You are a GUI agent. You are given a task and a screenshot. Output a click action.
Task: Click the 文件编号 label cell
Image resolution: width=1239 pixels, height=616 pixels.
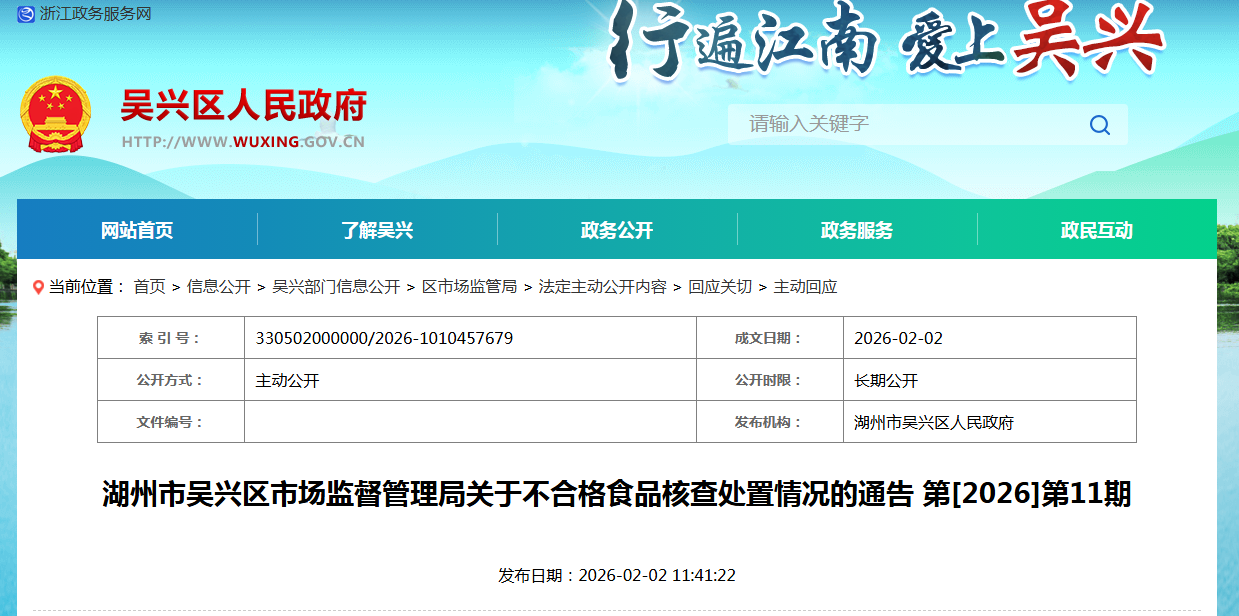click(x=171, y=422)
